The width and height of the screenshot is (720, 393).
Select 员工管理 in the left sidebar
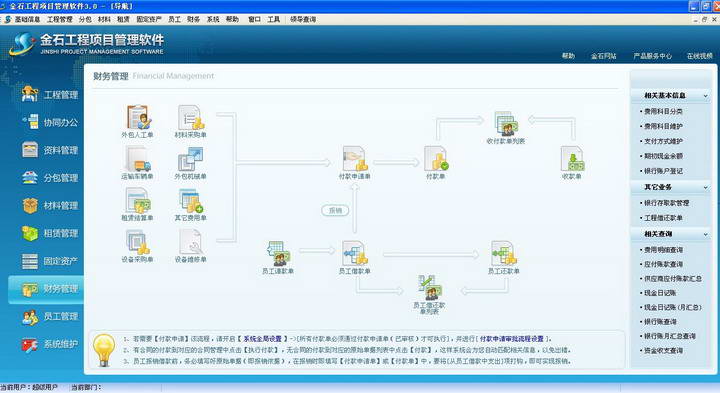click(50, 316)
